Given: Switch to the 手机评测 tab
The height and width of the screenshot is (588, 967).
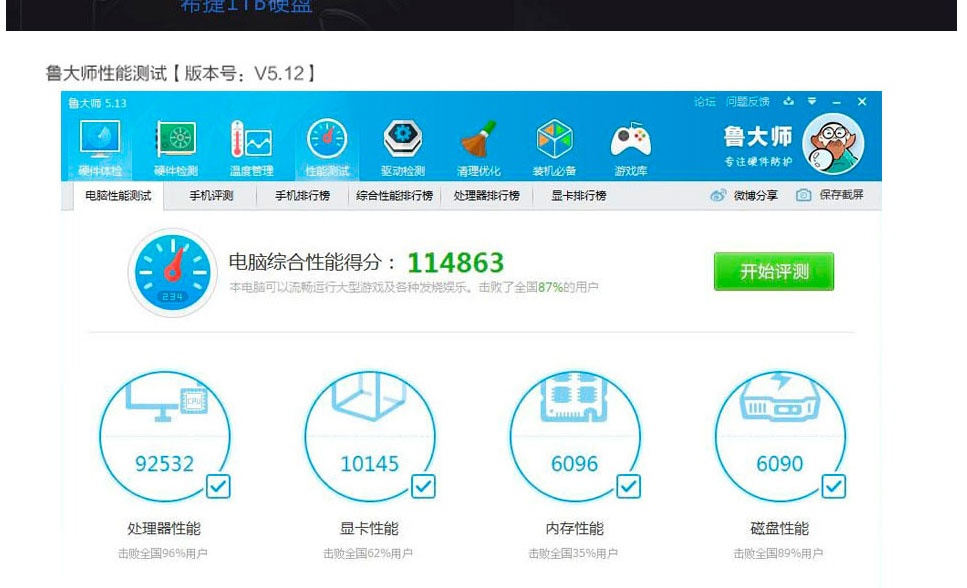Looking at the screenshot, I should pos(211,196).
